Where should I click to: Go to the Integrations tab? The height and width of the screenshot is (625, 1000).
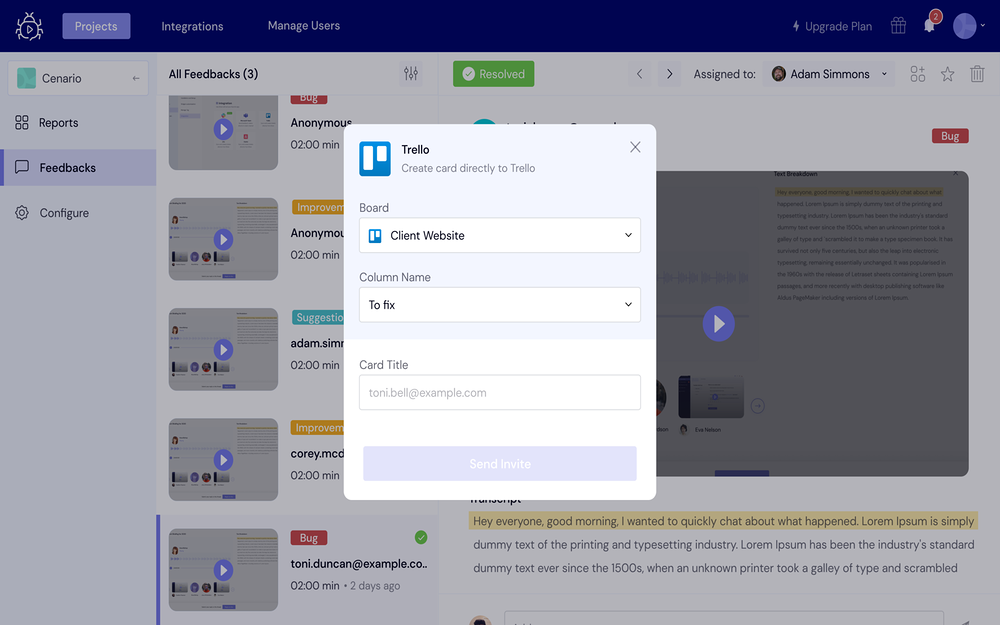[x=192, y=26]
